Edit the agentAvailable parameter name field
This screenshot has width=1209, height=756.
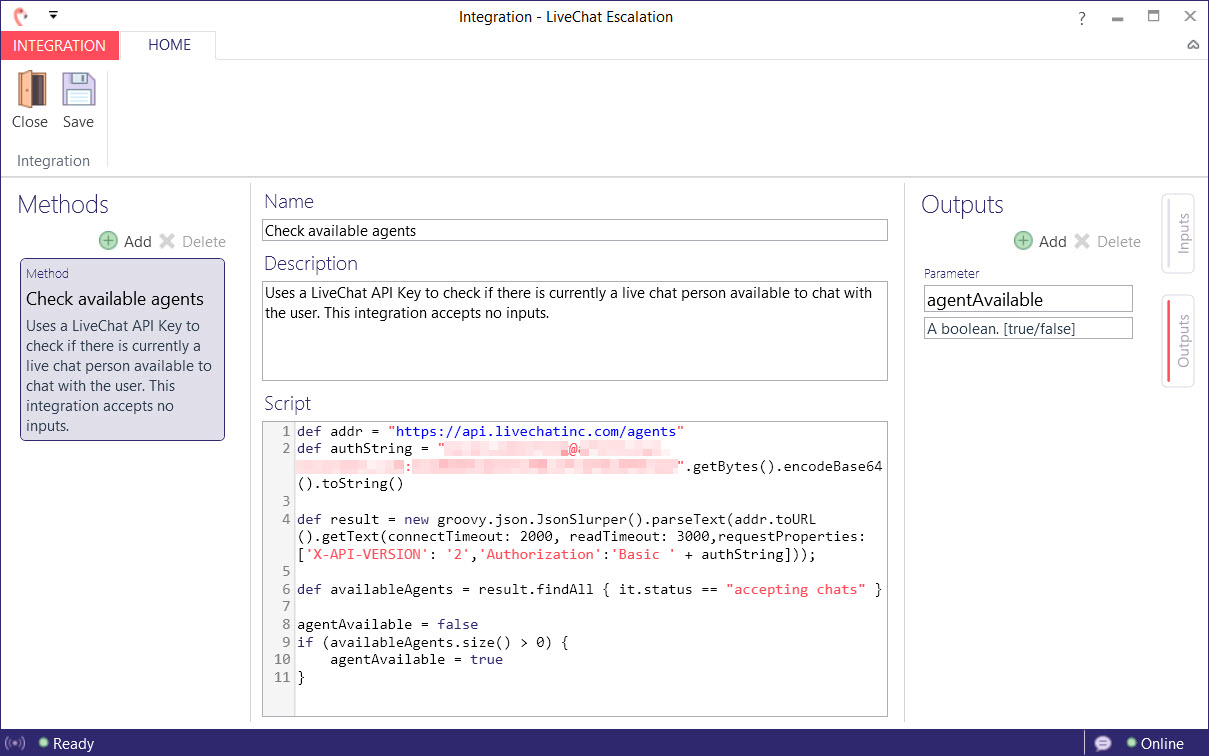click(x=1028, y=299)
